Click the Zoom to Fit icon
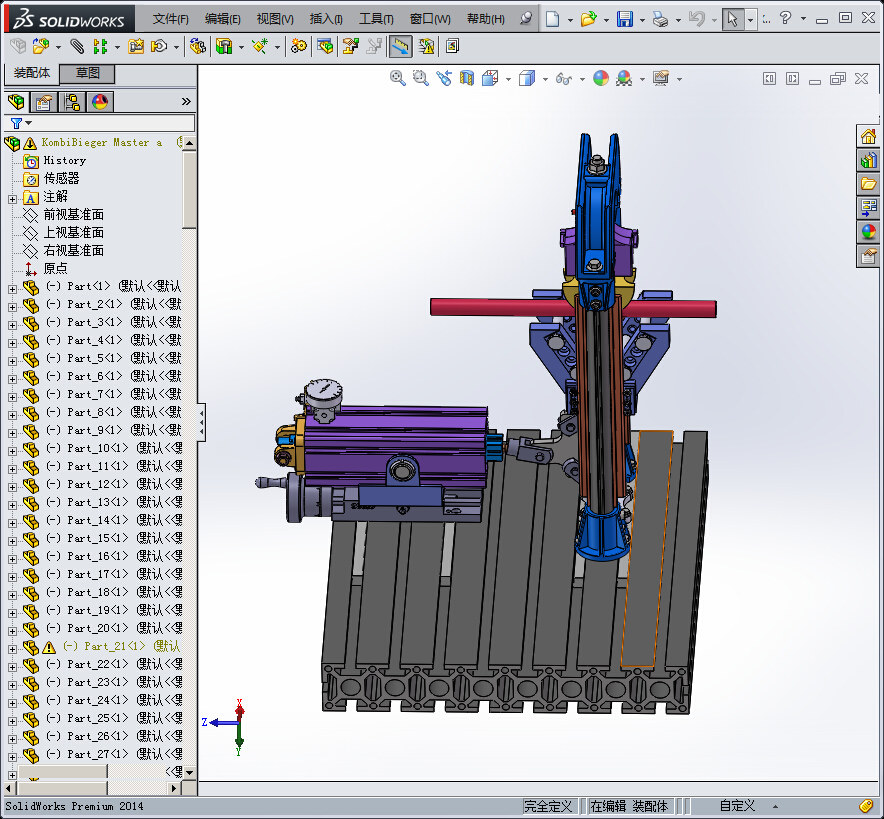The height and width of the screenshot is (819, 884). pyautogui.click(x=398, y=78)
